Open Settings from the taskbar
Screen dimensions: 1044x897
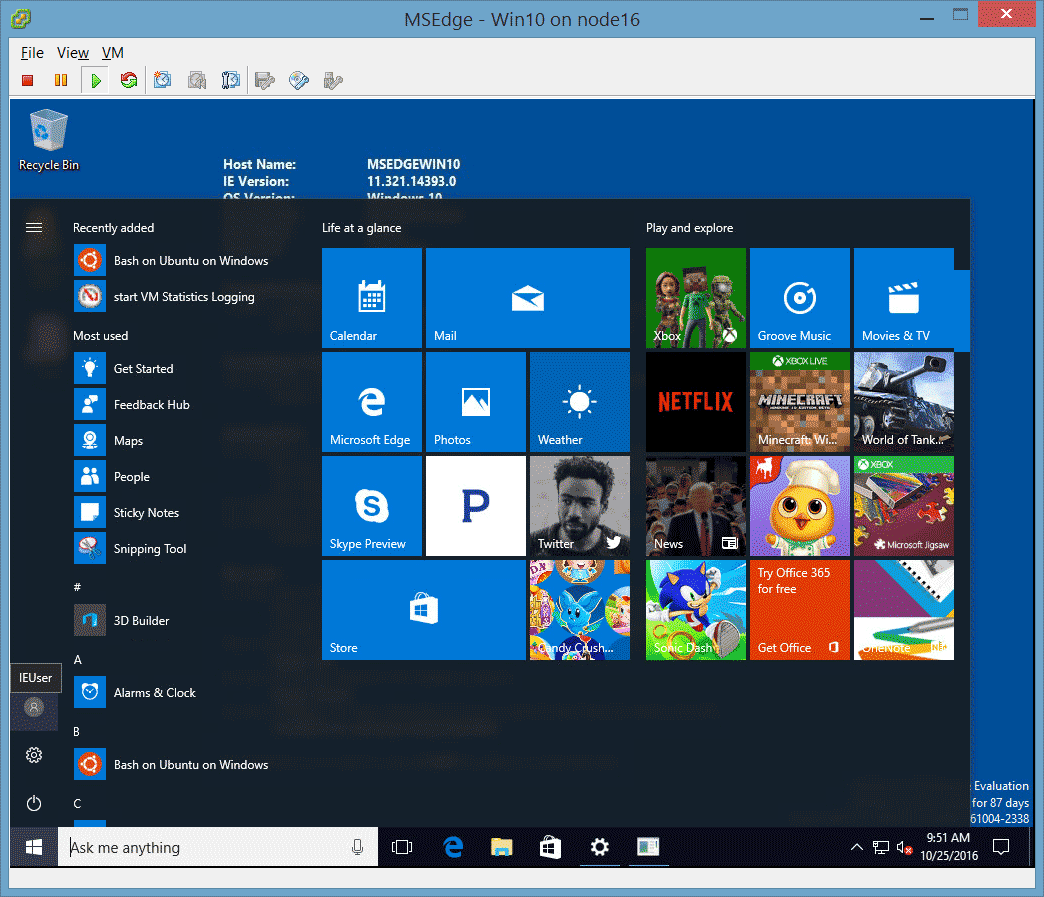(599, 846)
